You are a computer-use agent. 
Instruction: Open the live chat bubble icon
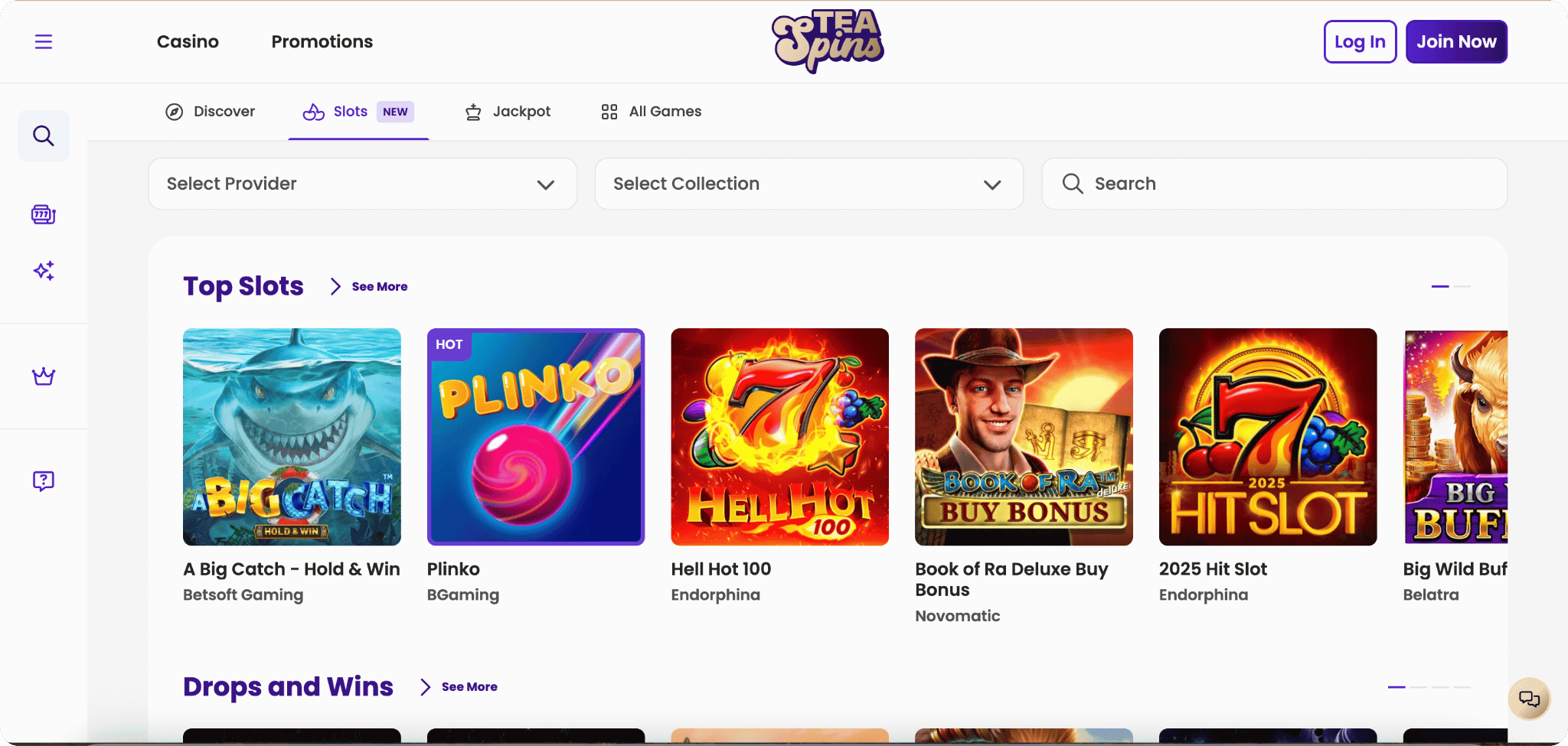(x=1529, y=699)
